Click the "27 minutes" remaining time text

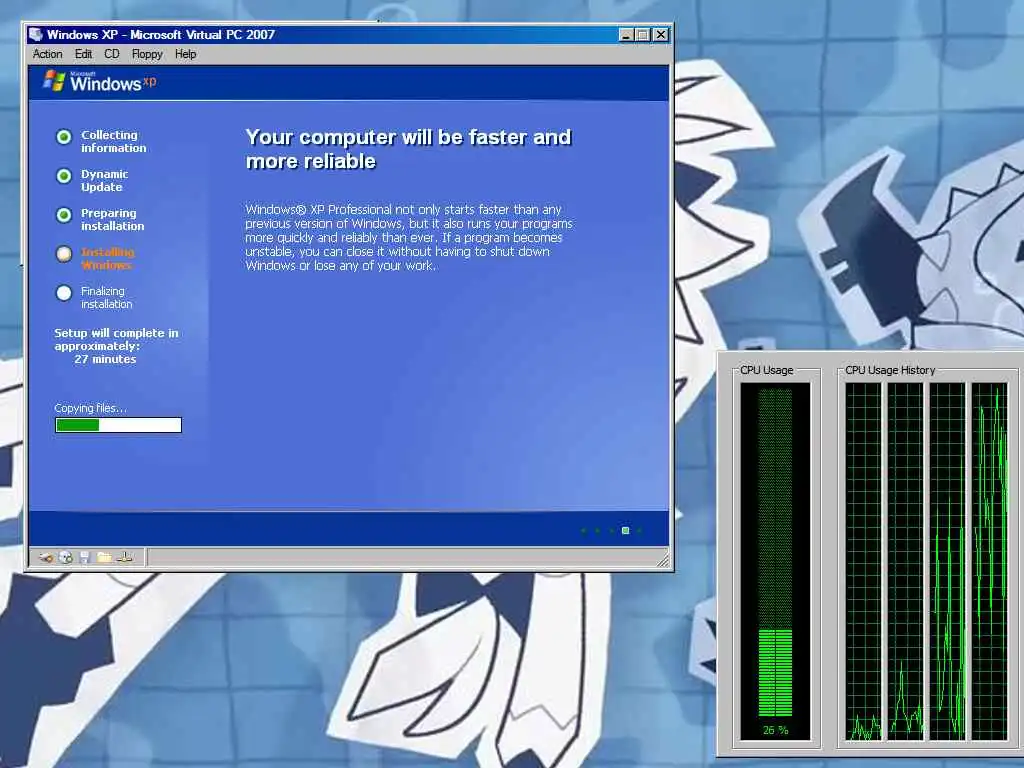tap(105, 359)
